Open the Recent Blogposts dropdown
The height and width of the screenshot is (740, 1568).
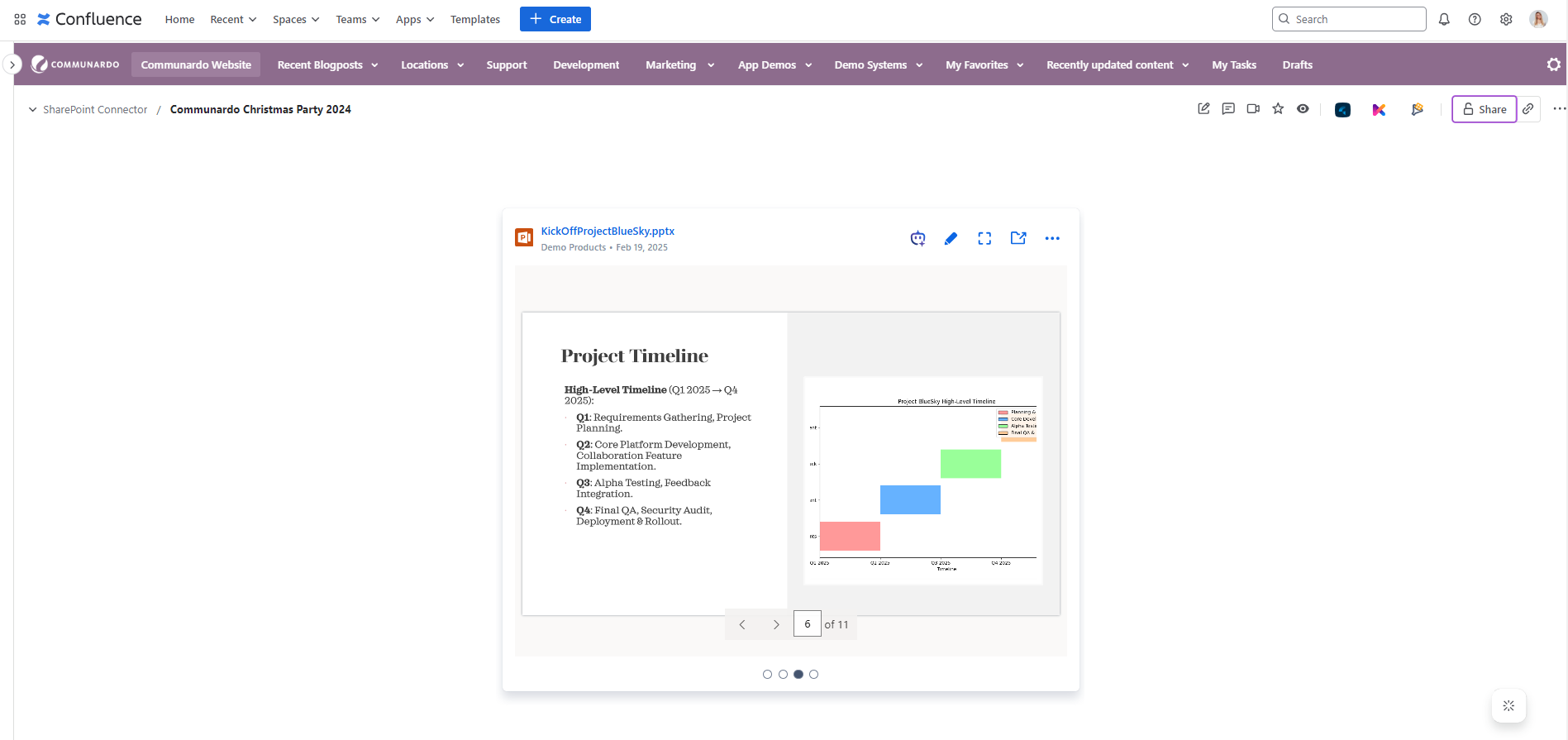pos(327,64)
